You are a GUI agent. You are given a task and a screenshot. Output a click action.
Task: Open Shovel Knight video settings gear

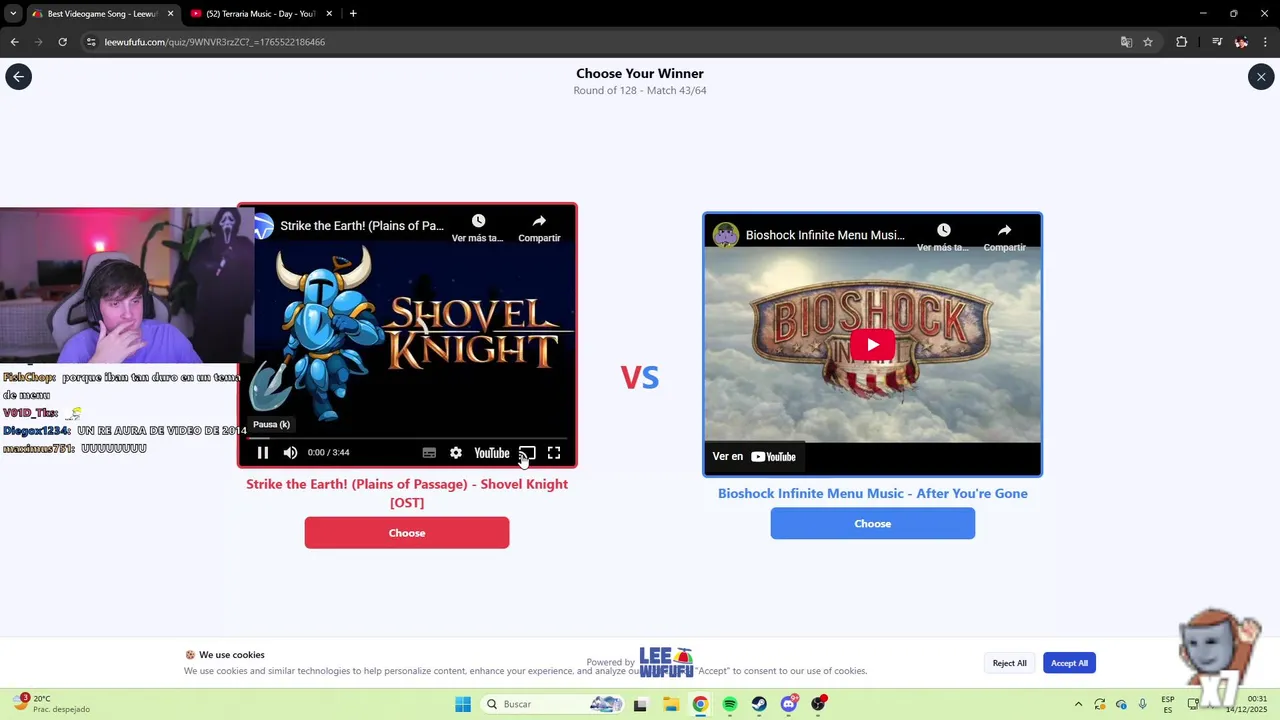pyautogui.click(x=456, y=453)
